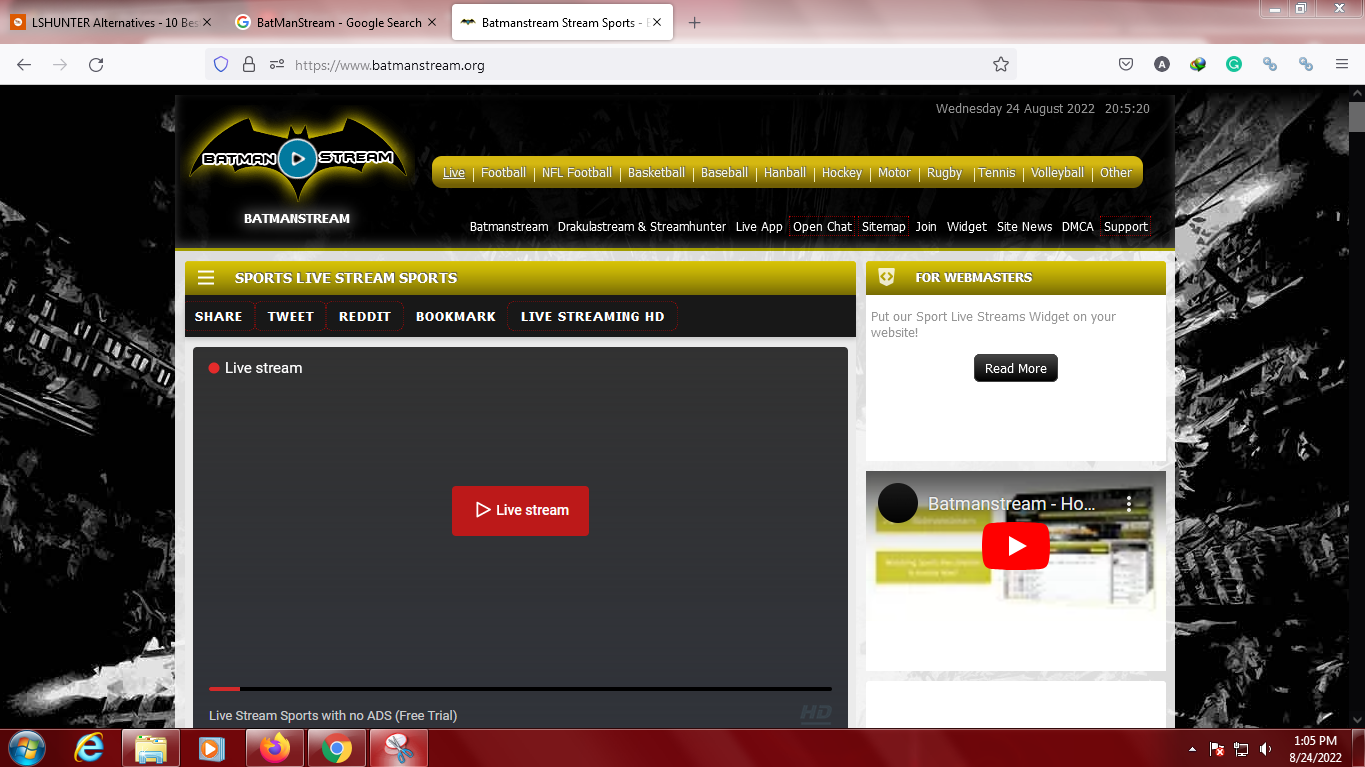Open Windows Explorer from the taskbar
This screenshot has height=767, width=1365.
tap(151, 748)
